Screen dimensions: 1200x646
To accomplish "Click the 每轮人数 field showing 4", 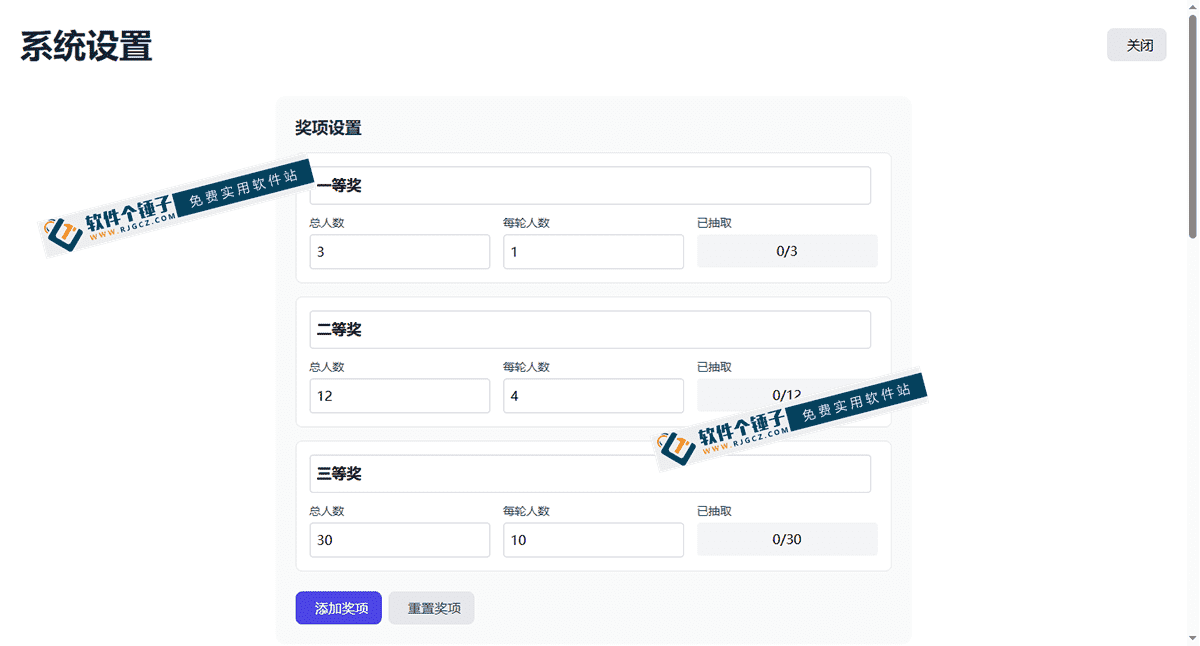I will point(593,395).
